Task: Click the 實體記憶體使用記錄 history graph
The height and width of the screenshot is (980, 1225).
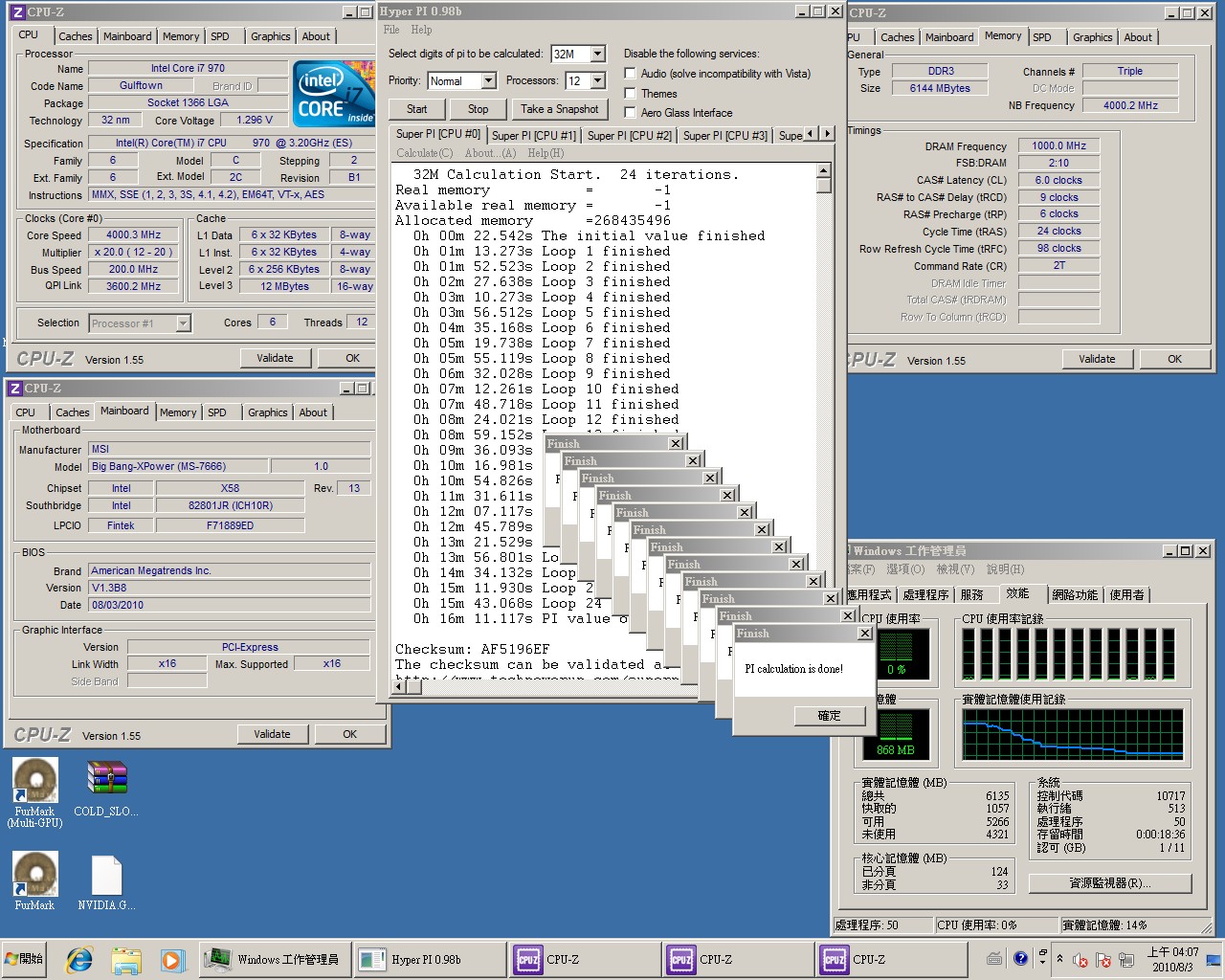Action: [x=1073, y=735]
